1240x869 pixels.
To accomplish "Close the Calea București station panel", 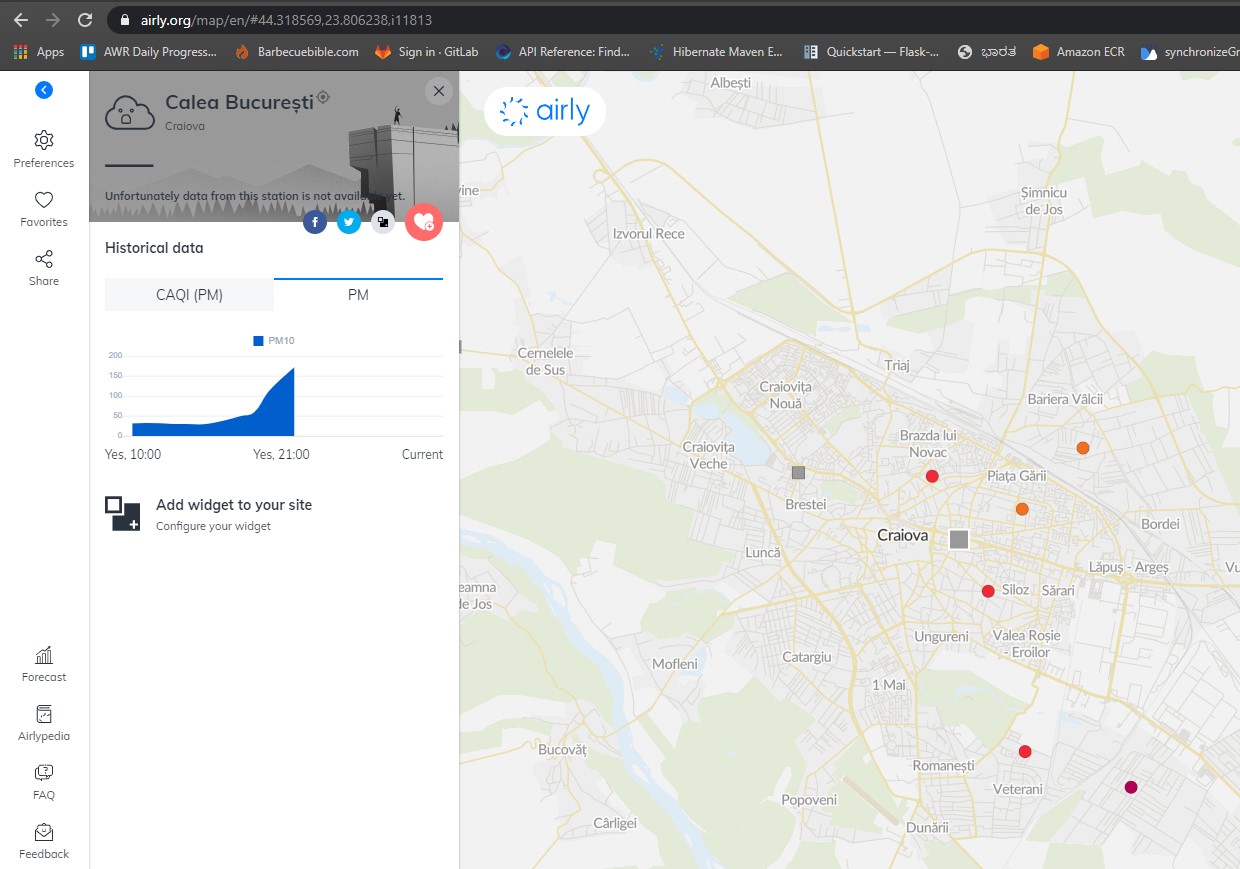I will 438,91.
